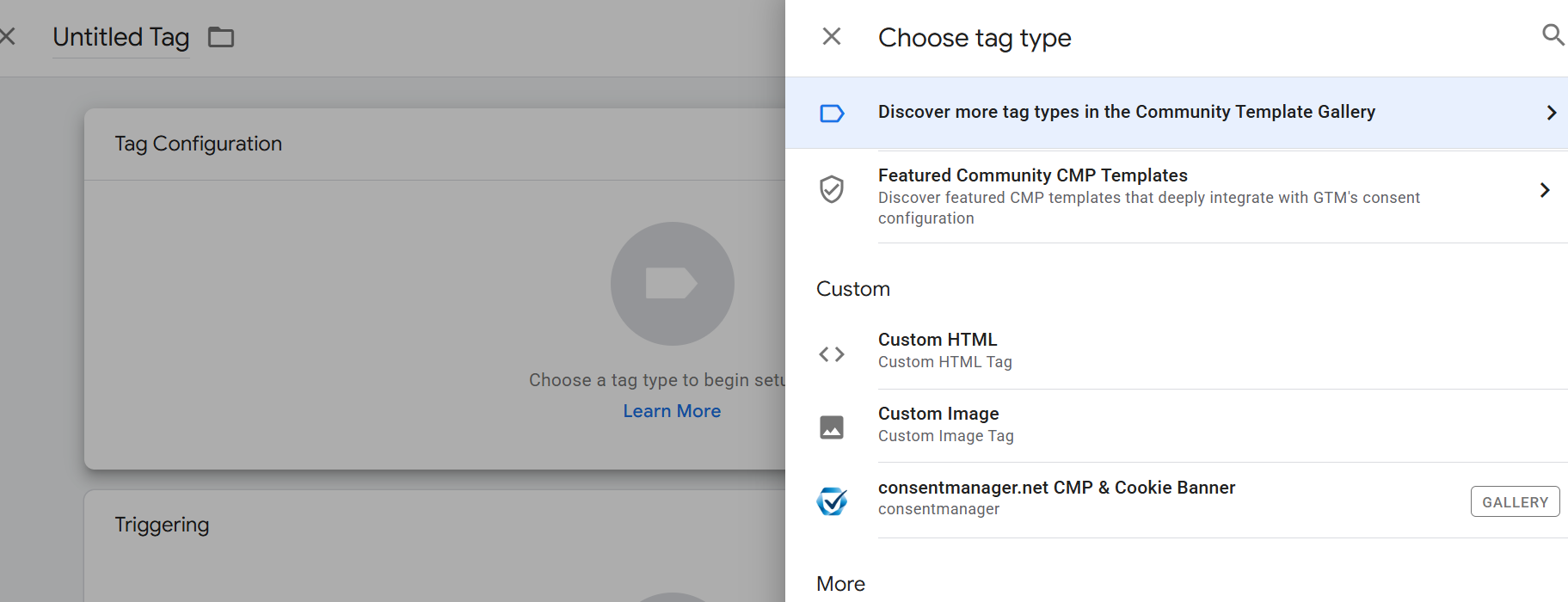This screenshot has width=1568, height=602.
Task: Select the Custom Image tag type
Action: click(1177, 426)
